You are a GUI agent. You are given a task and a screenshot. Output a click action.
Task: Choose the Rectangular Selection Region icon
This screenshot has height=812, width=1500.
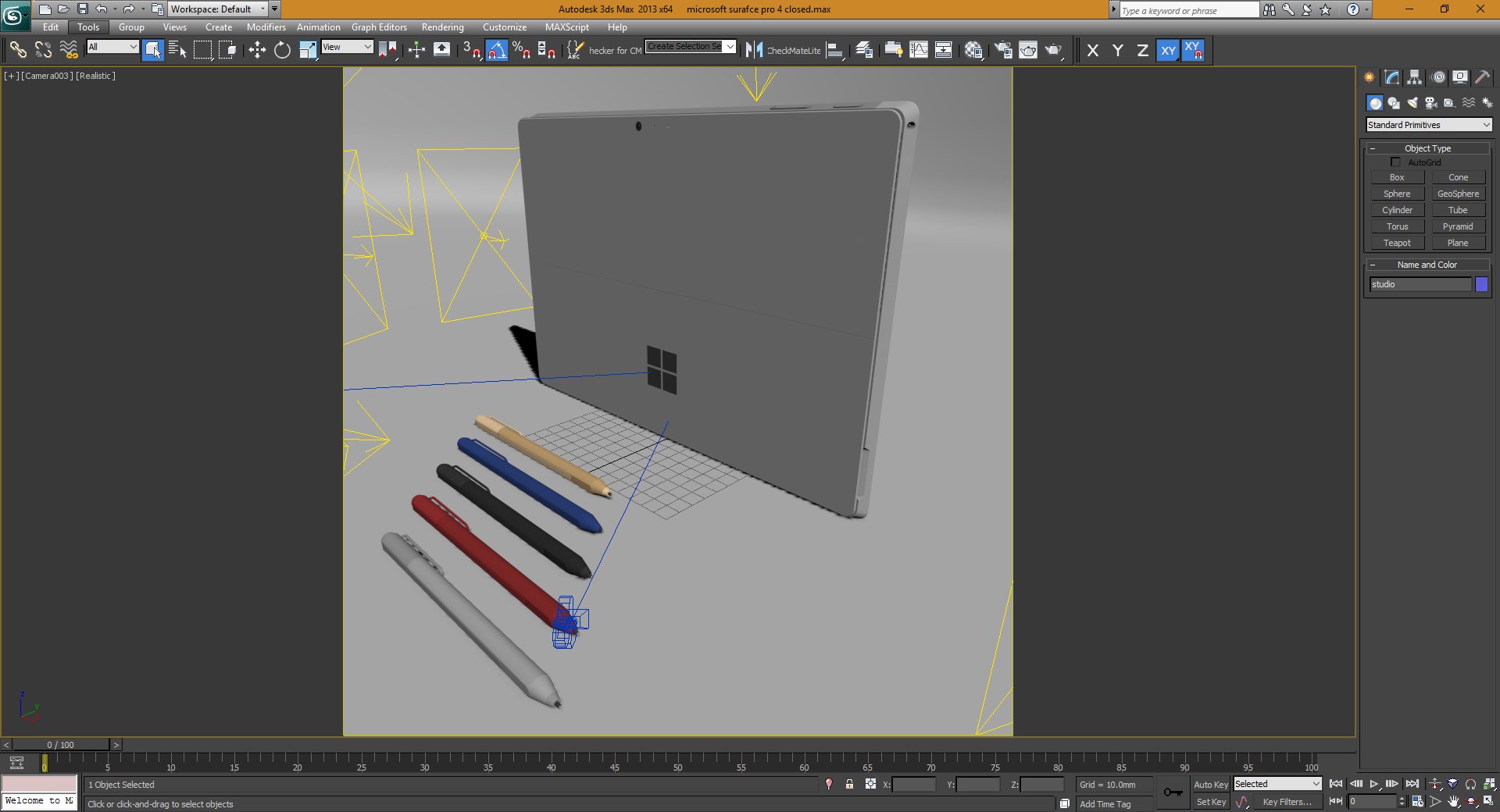(x=202, y=50)
